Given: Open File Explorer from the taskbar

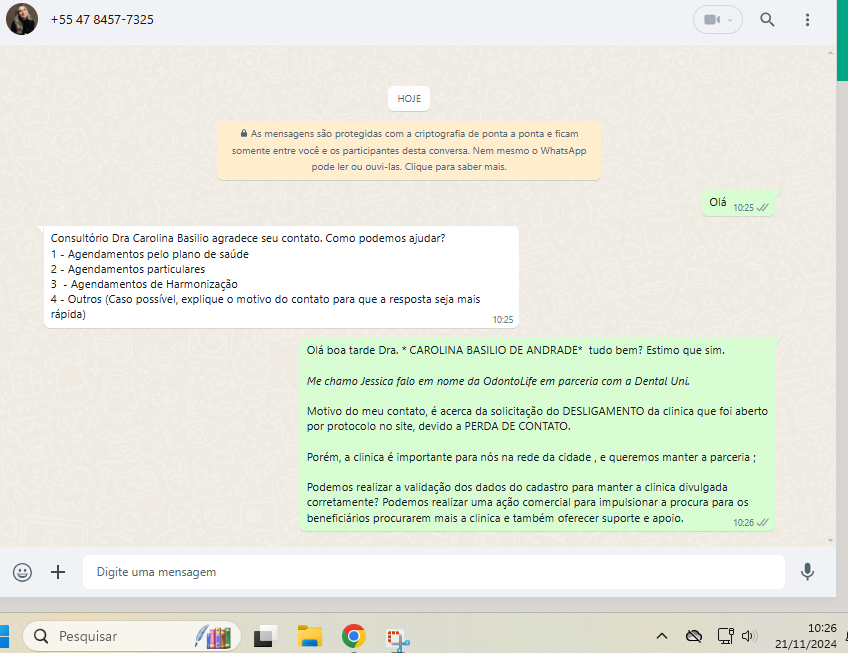Looking at the screenshot, I should tap(309, 636).
